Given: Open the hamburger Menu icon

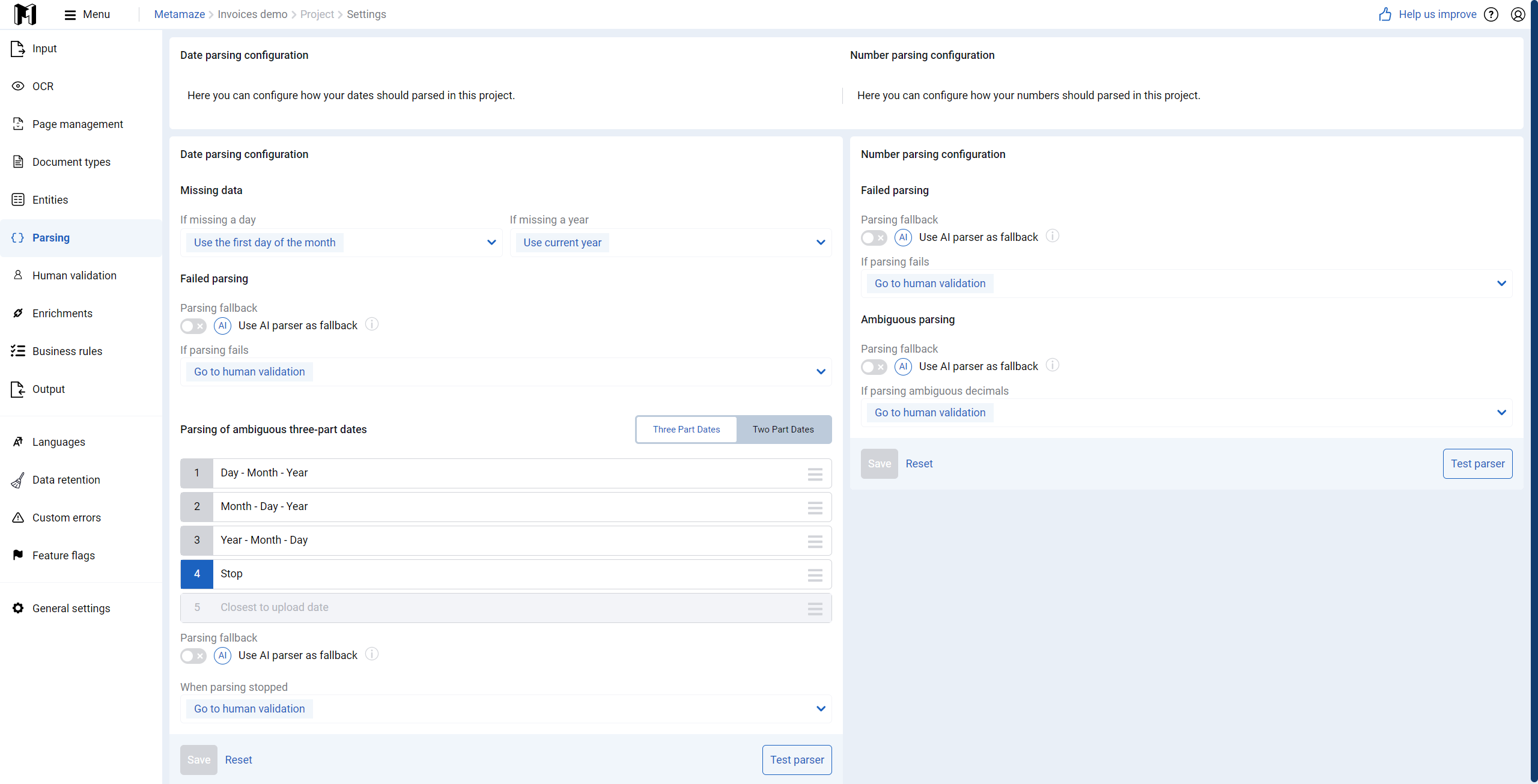Looking at the screenshot, I should point(70,14).
